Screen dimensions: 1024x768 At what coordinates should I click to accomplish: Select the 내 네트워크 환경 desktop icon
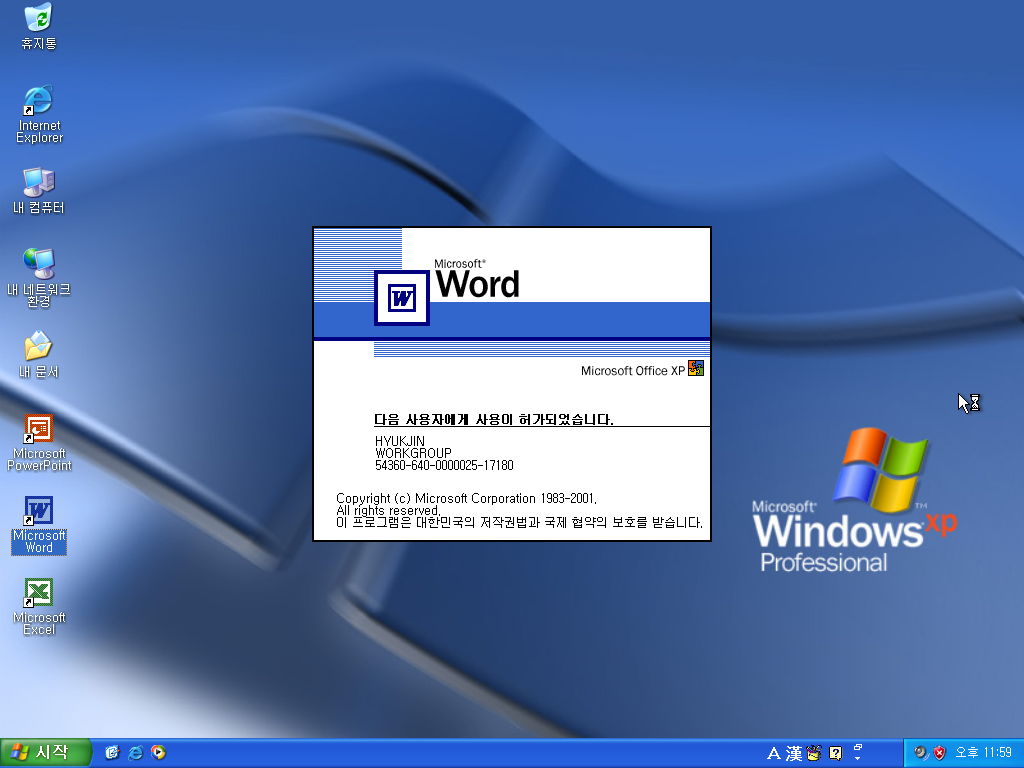pyautogui.click(x=39, y=278)
